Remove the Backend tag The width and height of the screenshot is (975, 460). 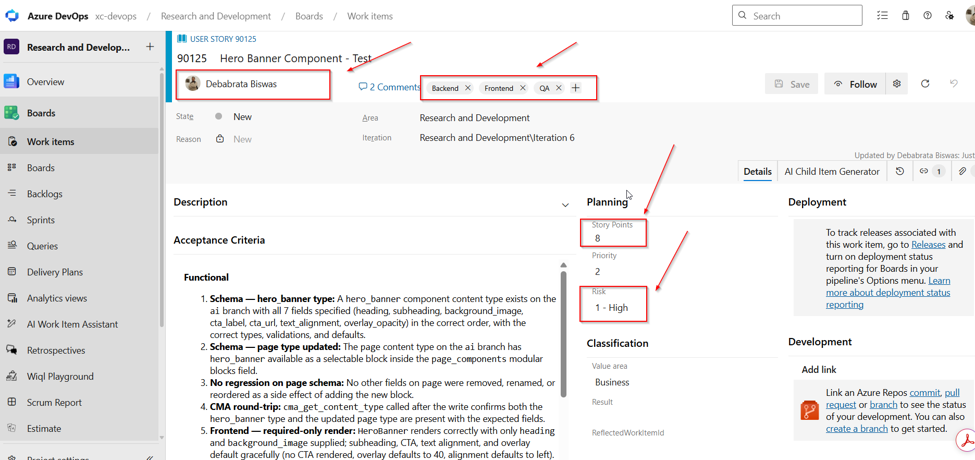click(468, 88)
